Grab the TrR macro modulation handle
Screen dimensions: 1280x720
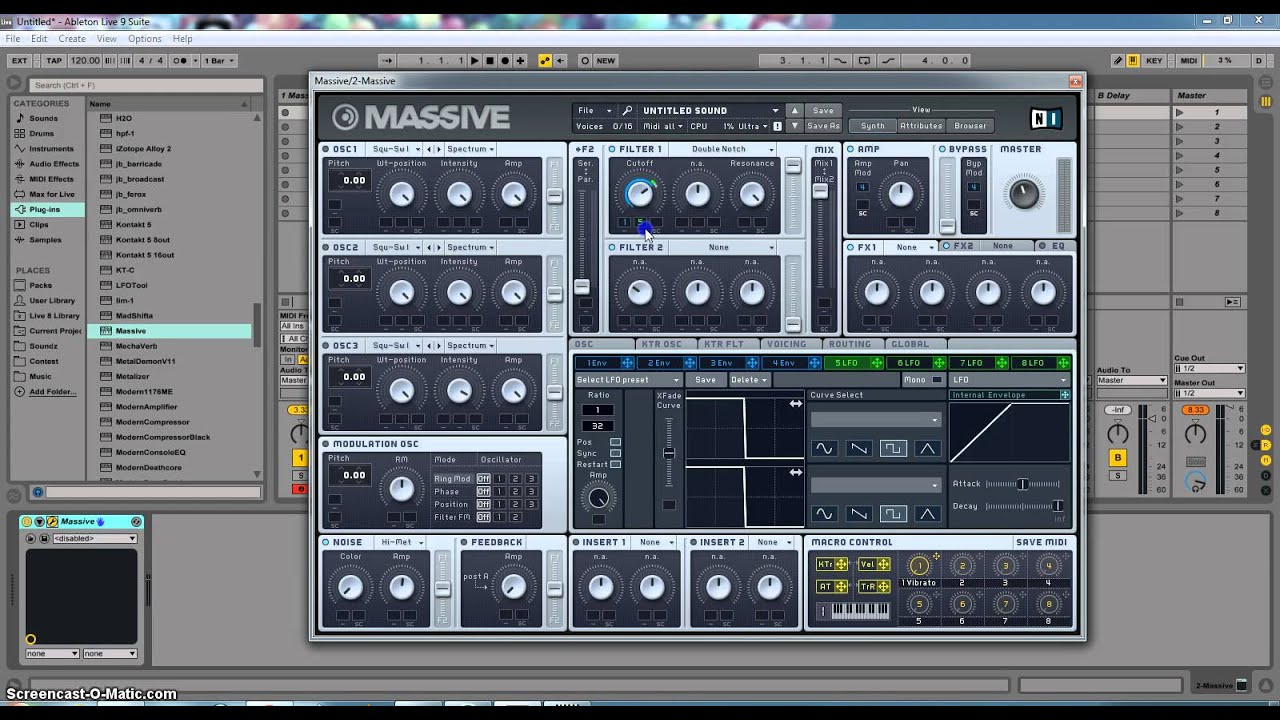click(x=884, y=587)
